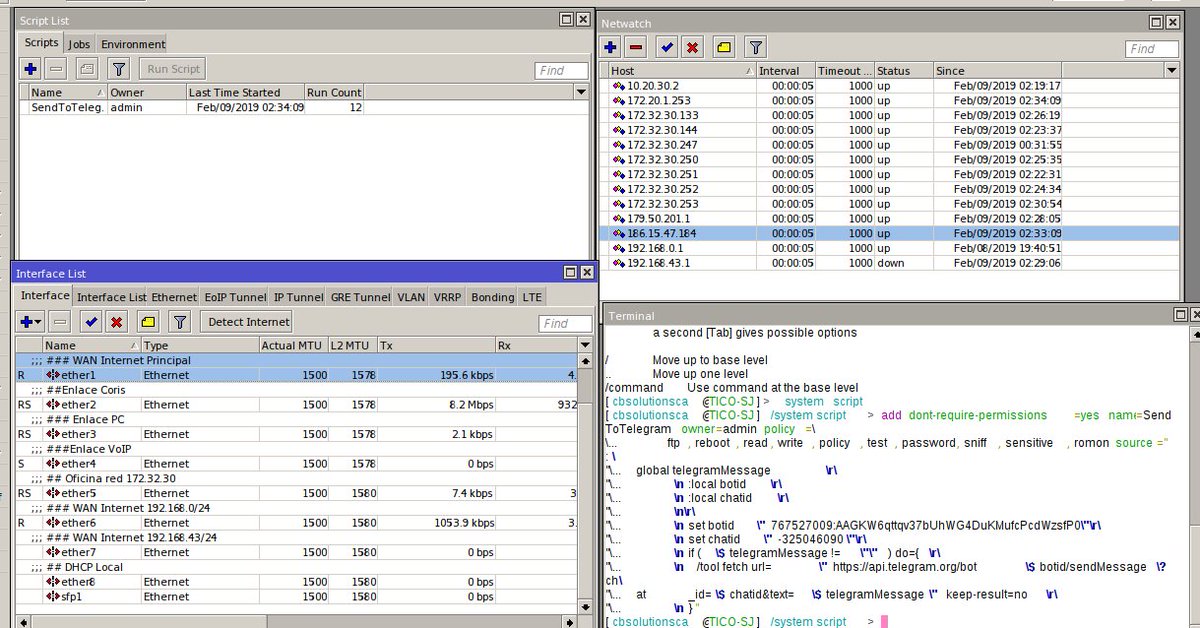Click the filter funnel in Interface List toolbar
Image resolution: width=1200 pixels, height=628 pixels.
point(179,322)
